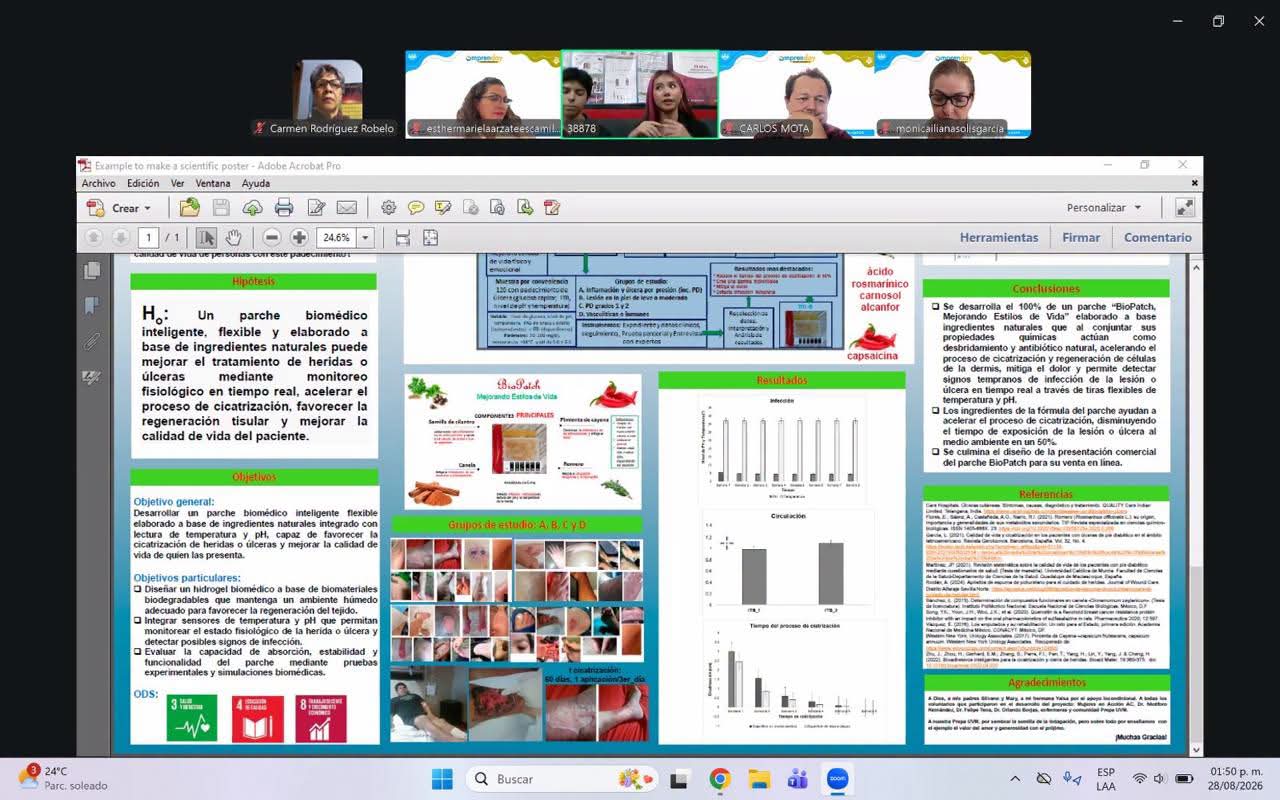Show hidden system tray icons chevron
This screenshot has width=1280, height=800.
click(1015, 779)
